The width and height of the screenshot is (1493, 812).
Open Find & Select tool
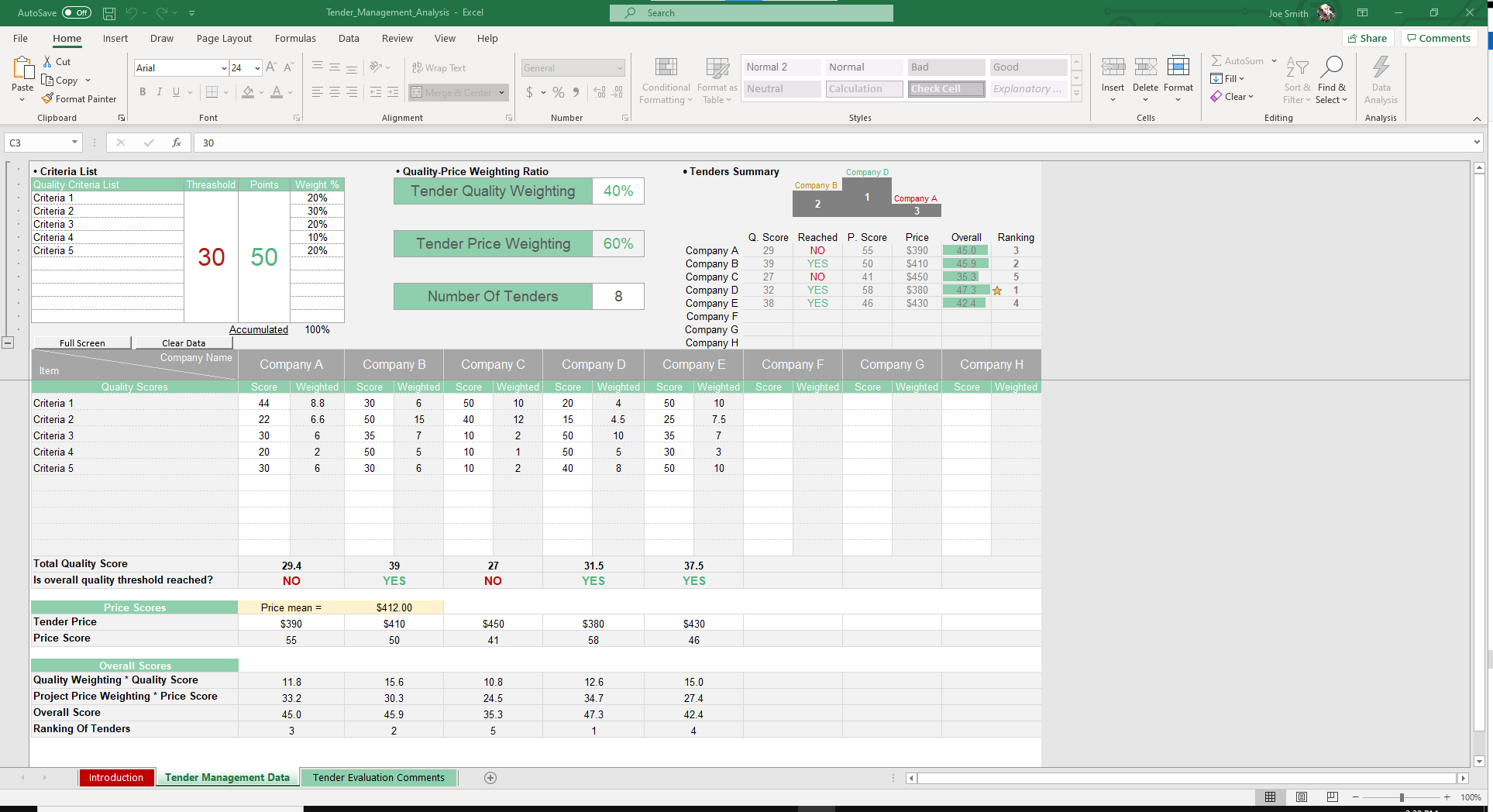(1331, 80)
